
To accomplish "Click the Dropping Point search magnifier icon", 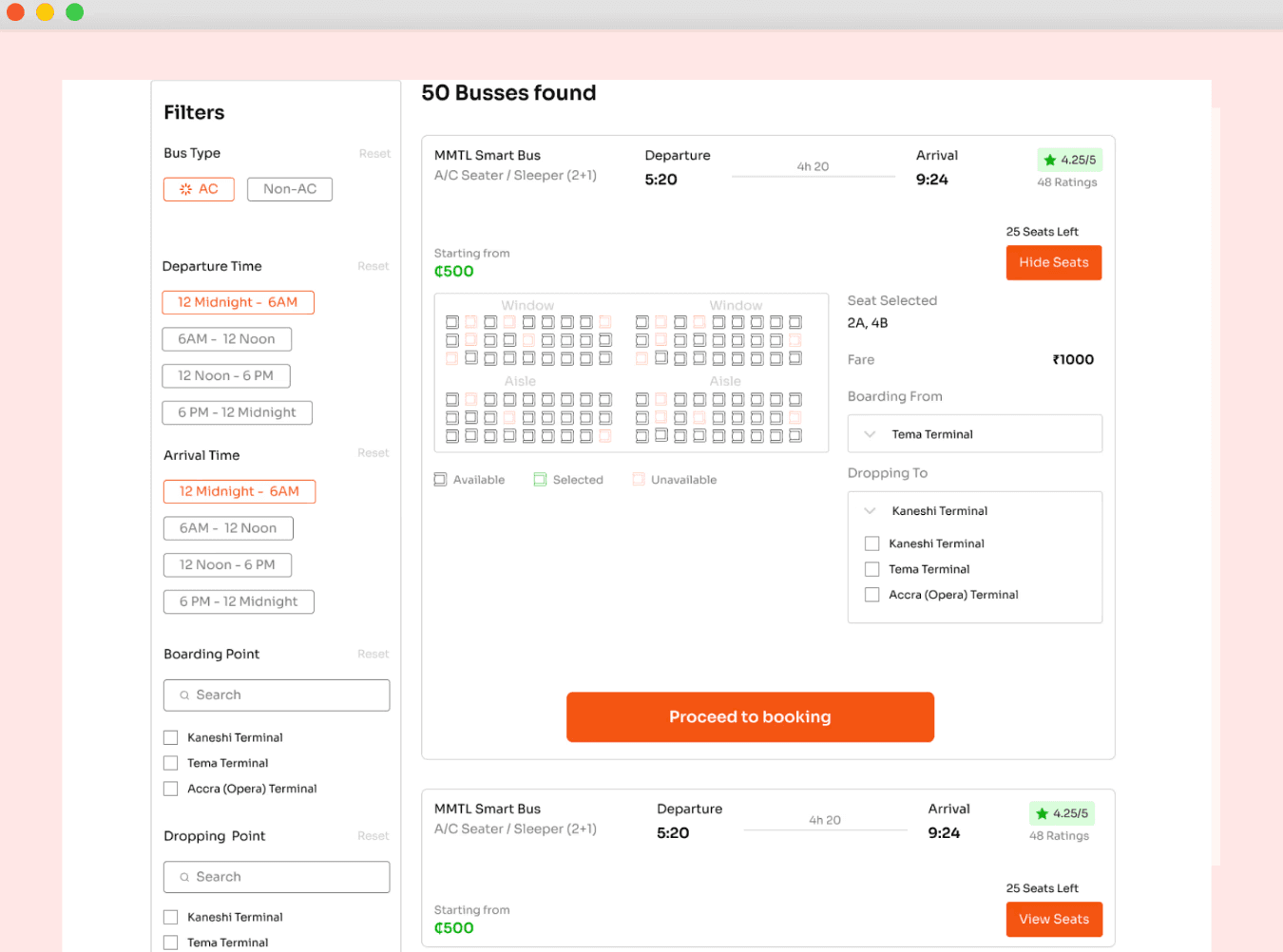I will 184,877.
